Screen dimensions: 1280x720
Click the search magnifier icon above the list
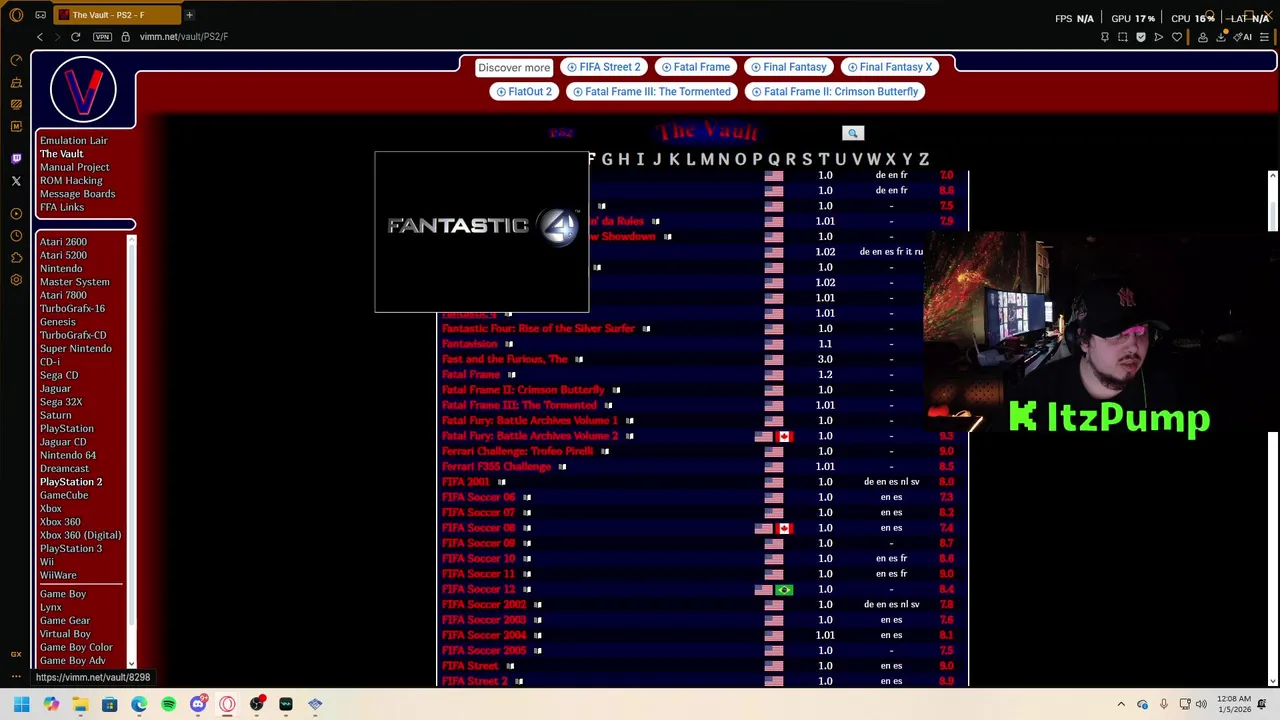(853, 133)
